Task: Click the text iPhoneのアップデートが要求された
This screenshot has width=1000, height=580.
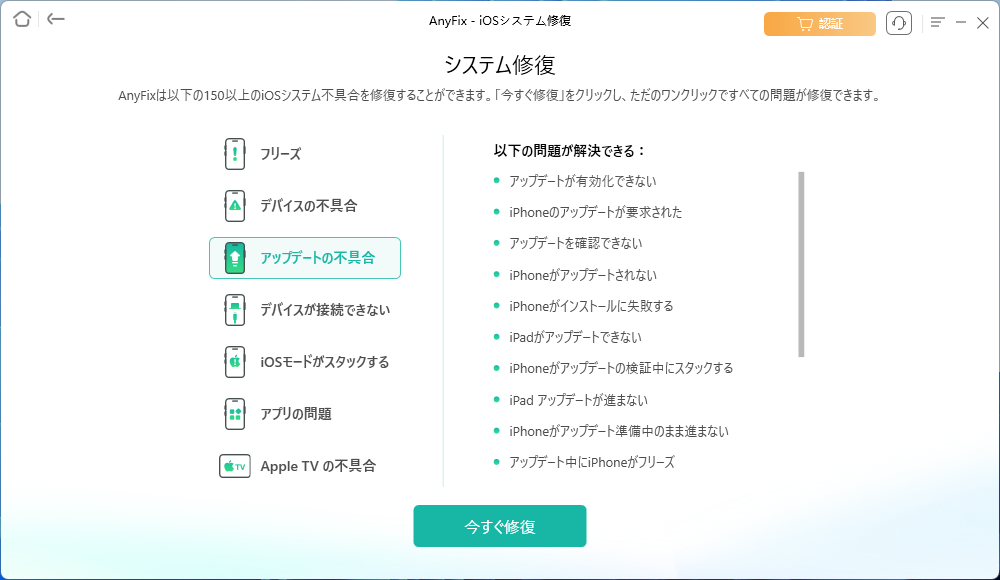Action: pos(595,212)
